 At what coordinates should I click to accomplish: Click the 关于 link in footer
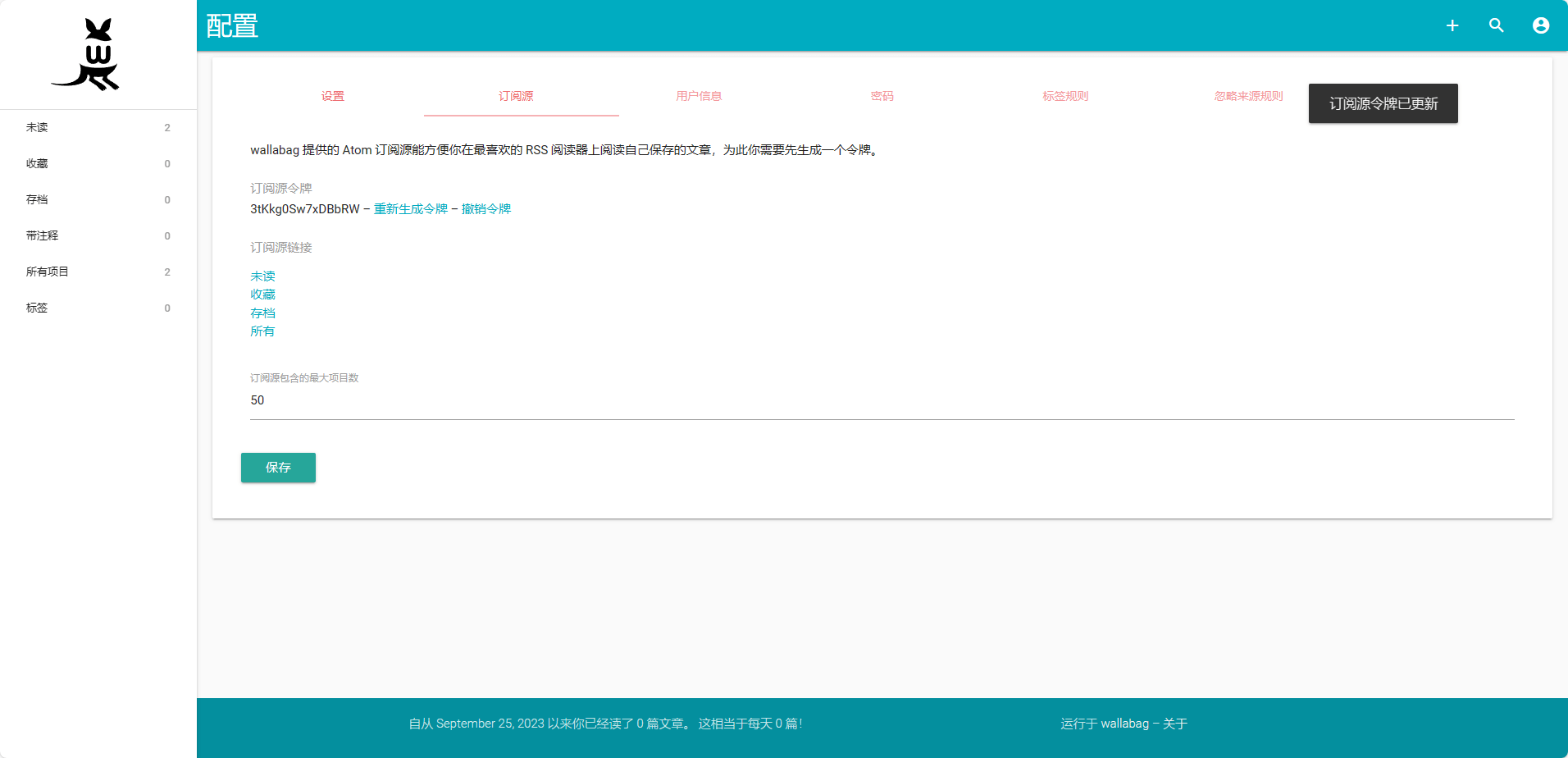(x=1174, y=724)
